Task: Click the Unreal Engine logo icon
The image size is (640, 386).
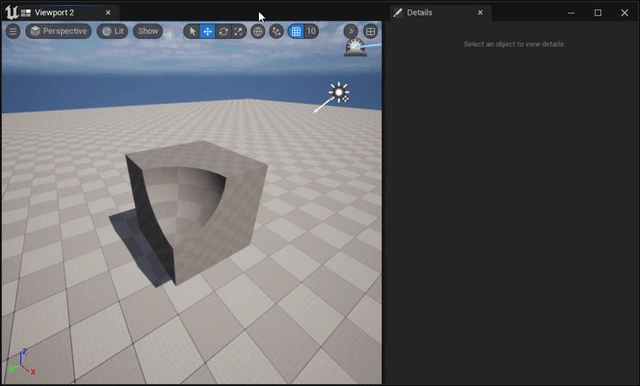Action: tap(11, 12)
